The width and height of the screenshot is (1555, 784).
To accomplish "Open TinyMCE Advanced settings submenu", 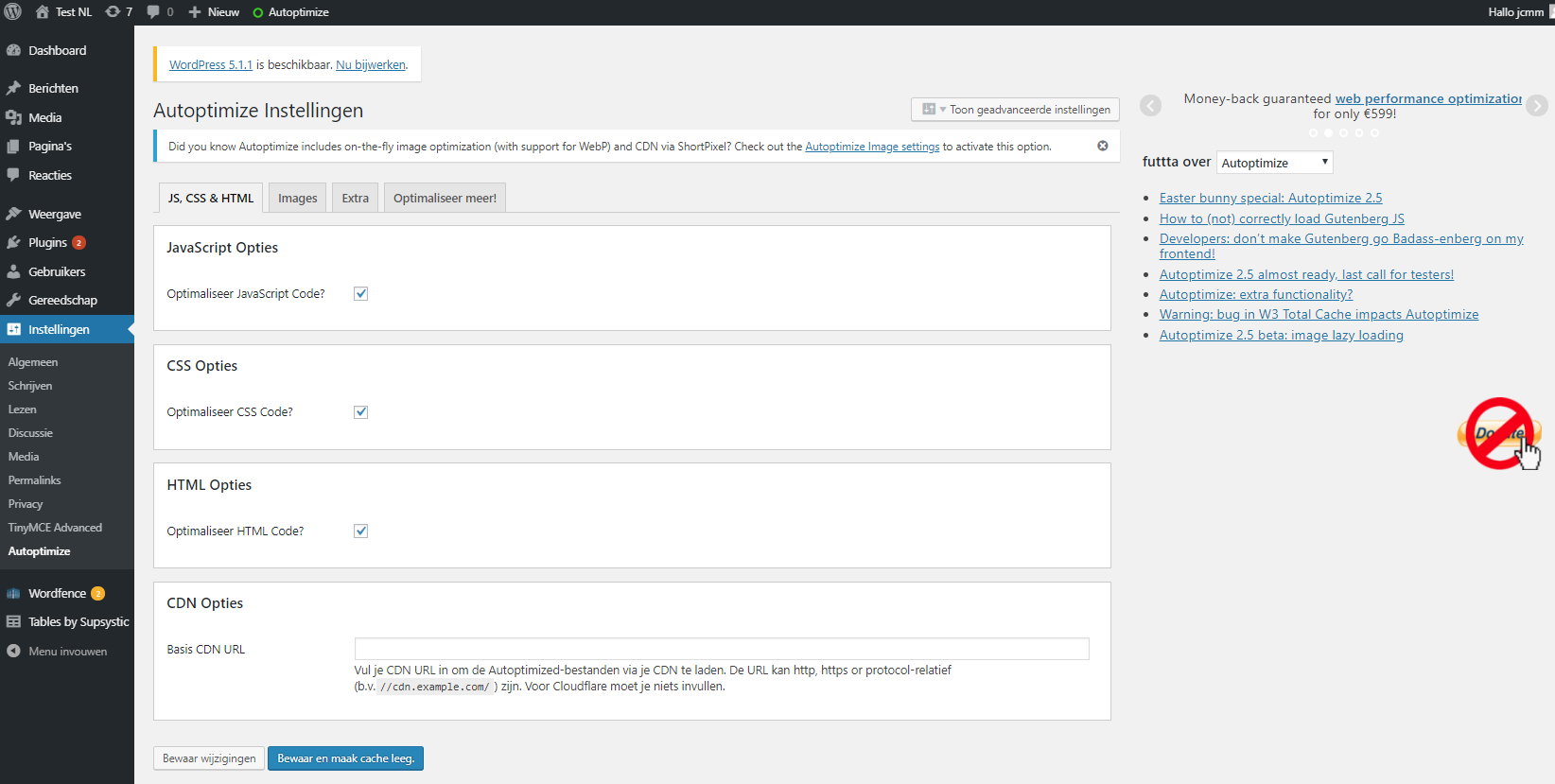I will pos(55,528).
